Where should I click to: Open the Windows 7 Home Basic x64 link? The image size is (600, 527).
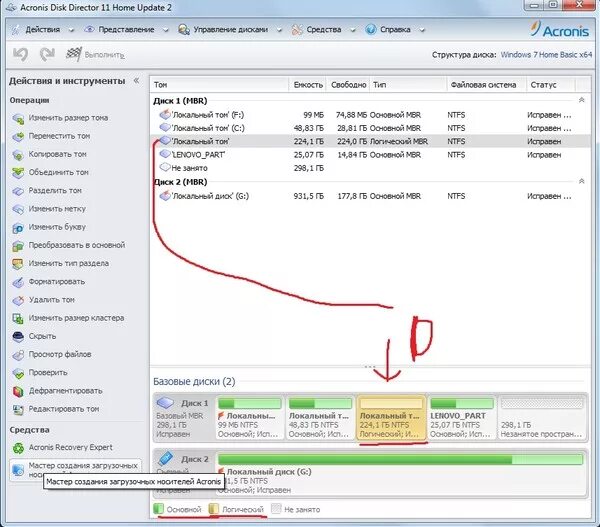tap(546, 55)
